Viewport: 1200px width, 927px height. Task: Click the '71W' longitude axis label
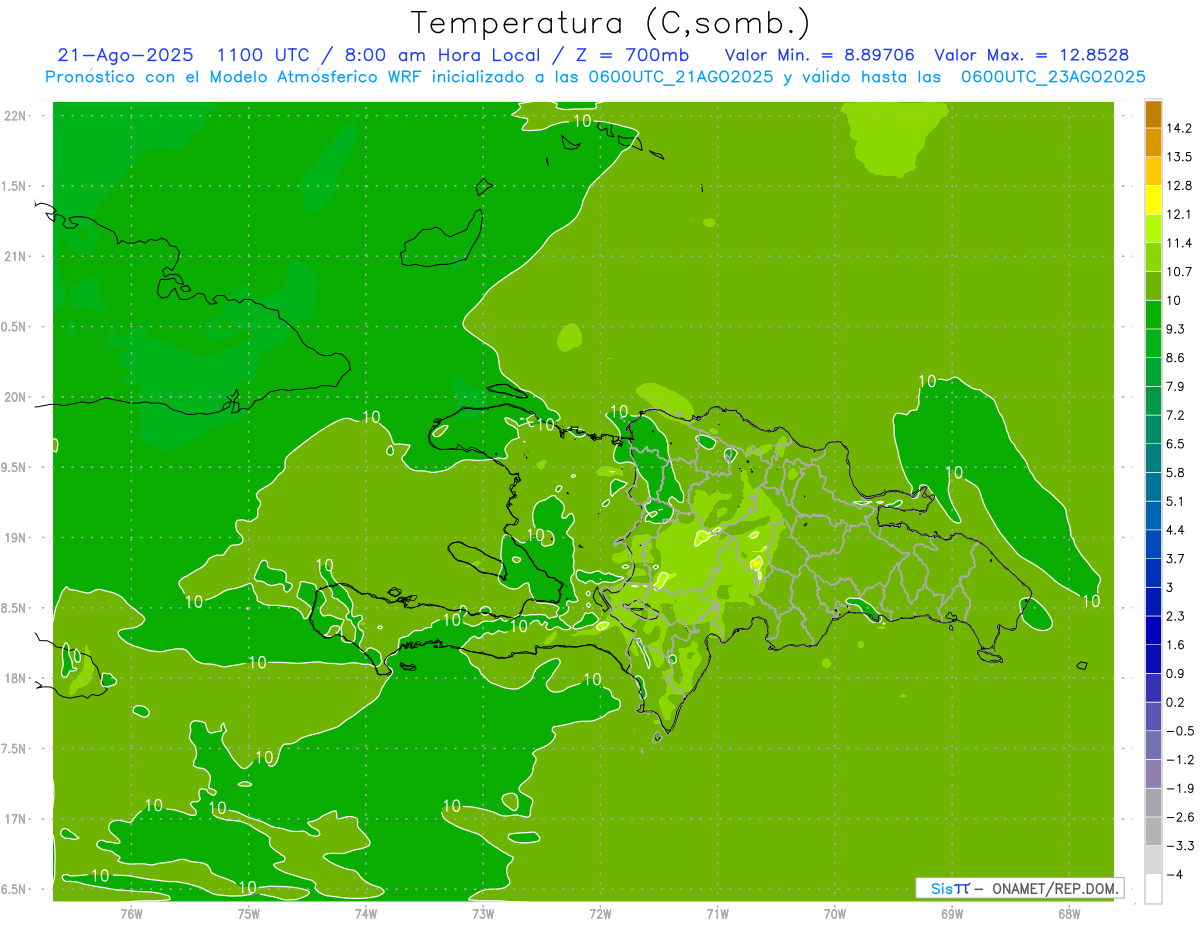(717, 914)
